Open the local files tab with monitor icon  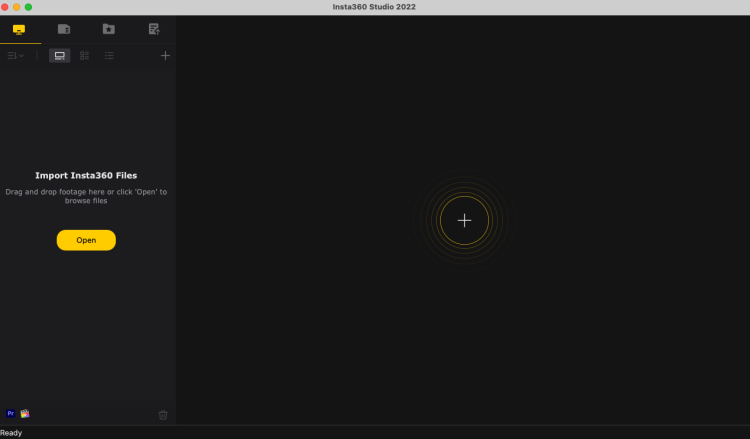(19, 30)
